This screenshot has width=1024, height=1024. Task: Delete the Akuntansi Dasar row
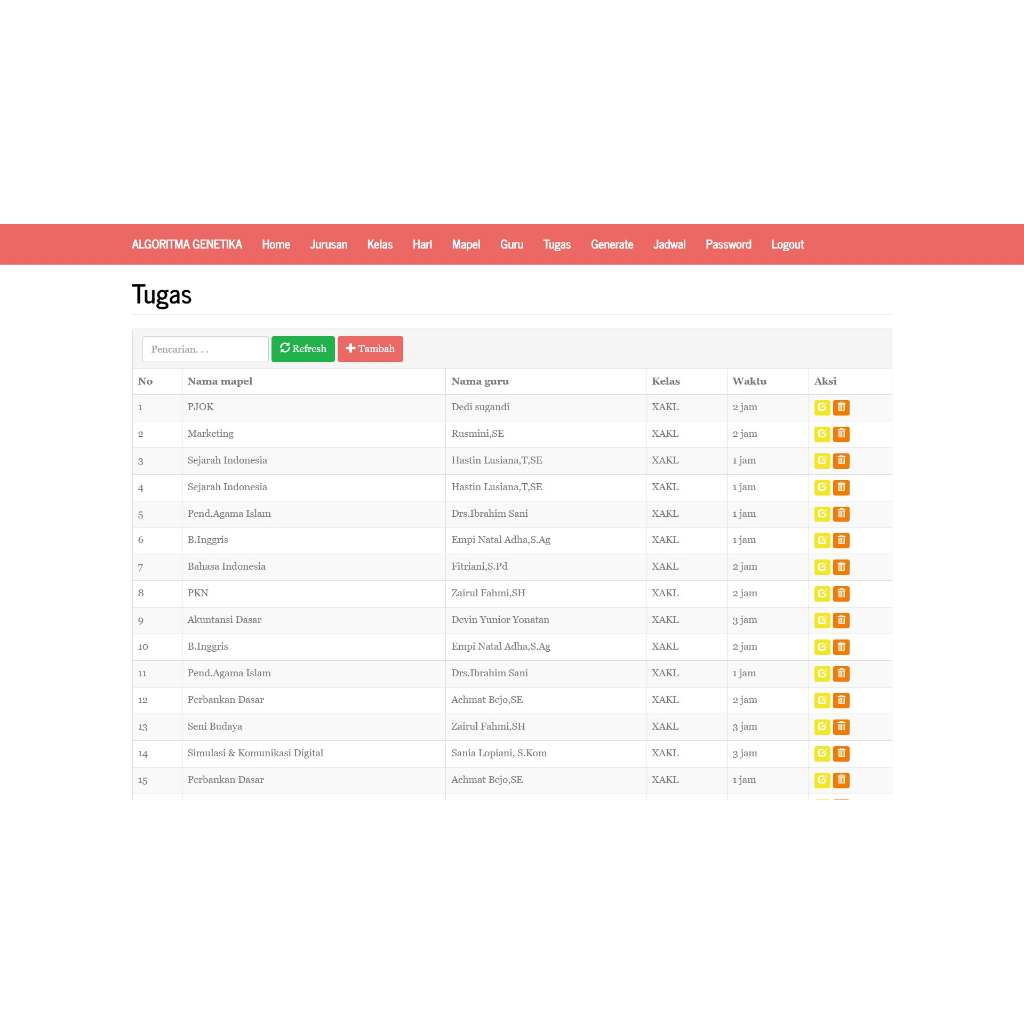pos(841,620)
